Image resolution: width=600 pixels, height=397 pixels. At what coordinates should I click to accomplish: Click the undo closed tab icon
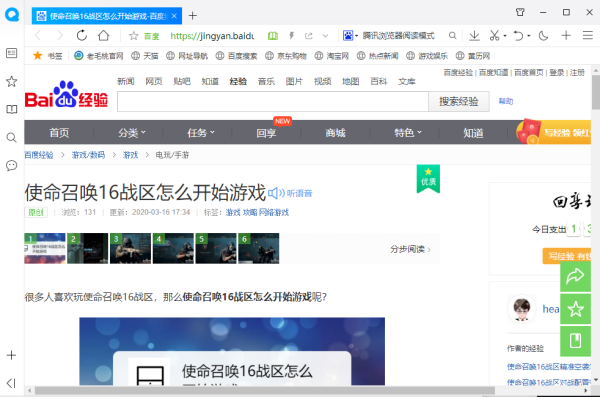pyautogui.click(x=518, y=36)
